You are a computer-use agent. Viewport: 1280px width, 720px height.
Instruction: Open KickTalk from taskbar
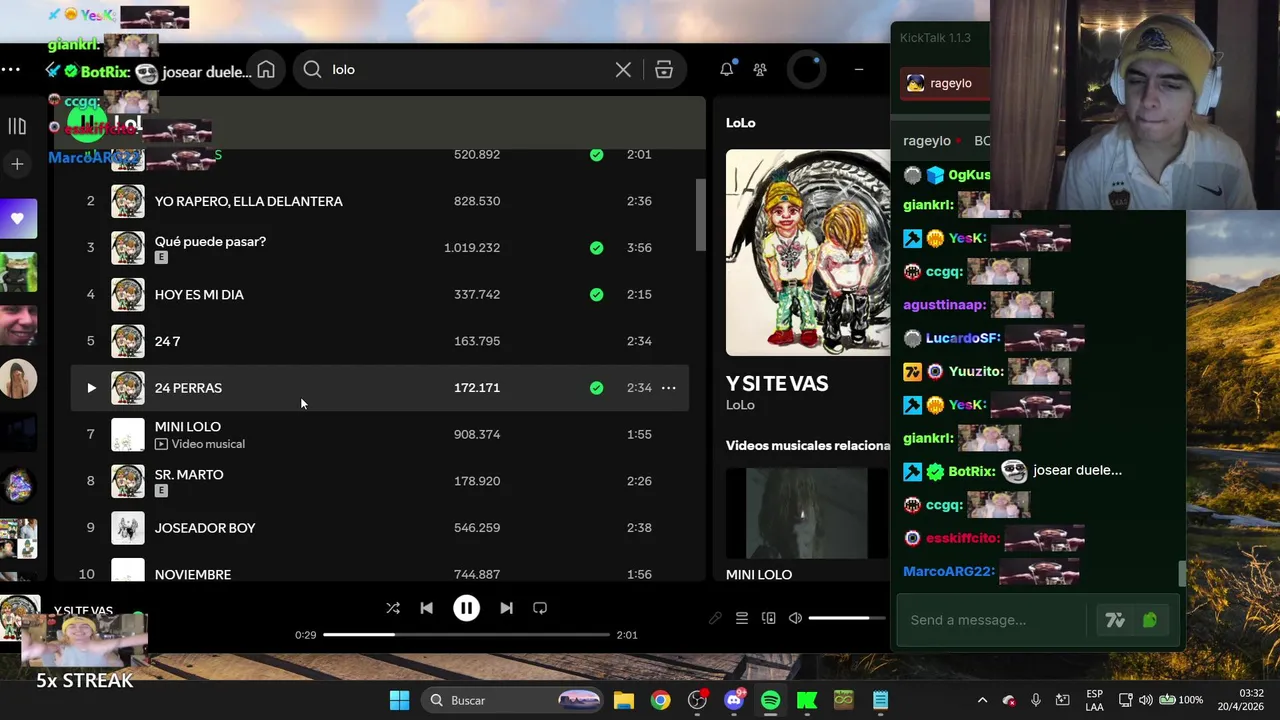pyautogui.click(x=807, y=700)
